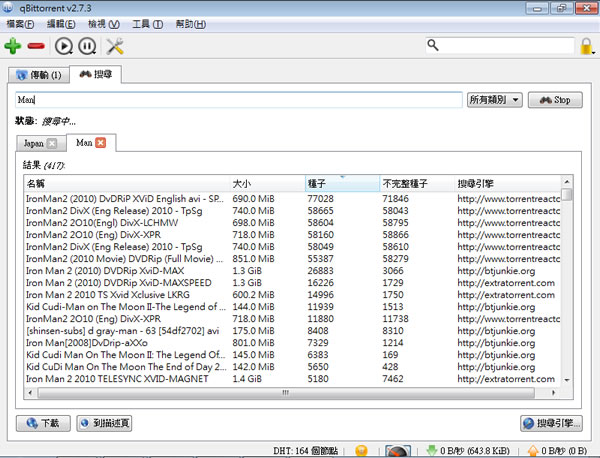Screen dimensions: 600x458
Task: Sort results by the 大小 column header
Action: coord(266,184)
